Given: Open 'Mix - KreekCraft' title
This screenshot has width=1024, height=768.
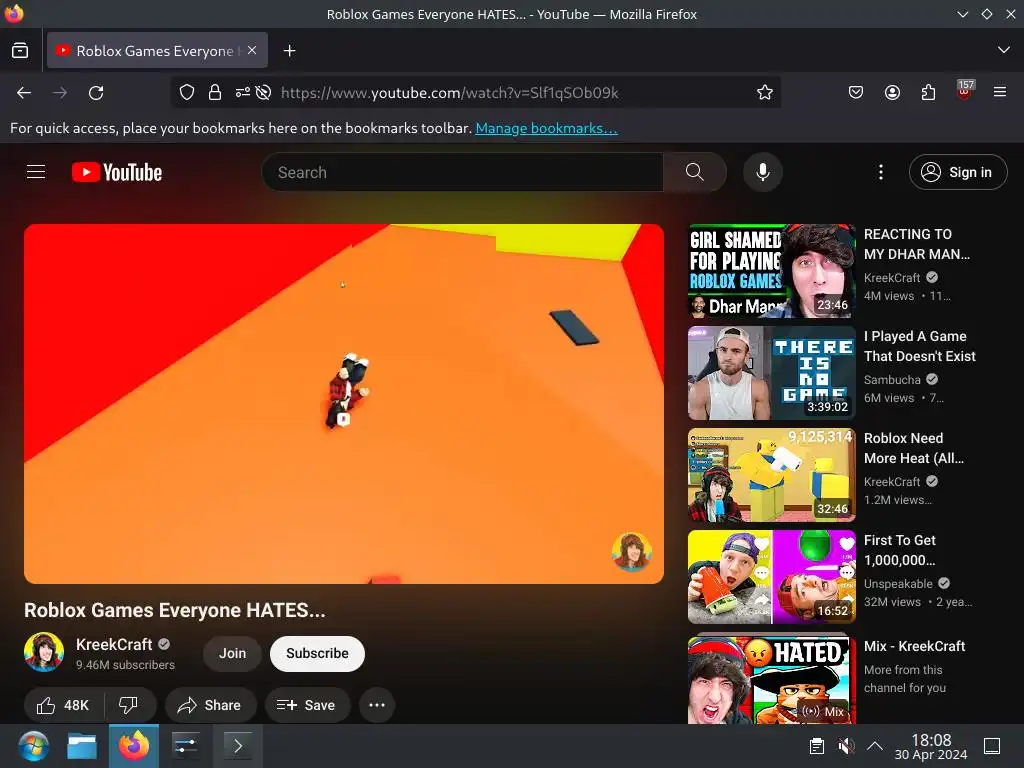Looking at the screenshot, I should (x=914, y=646).
